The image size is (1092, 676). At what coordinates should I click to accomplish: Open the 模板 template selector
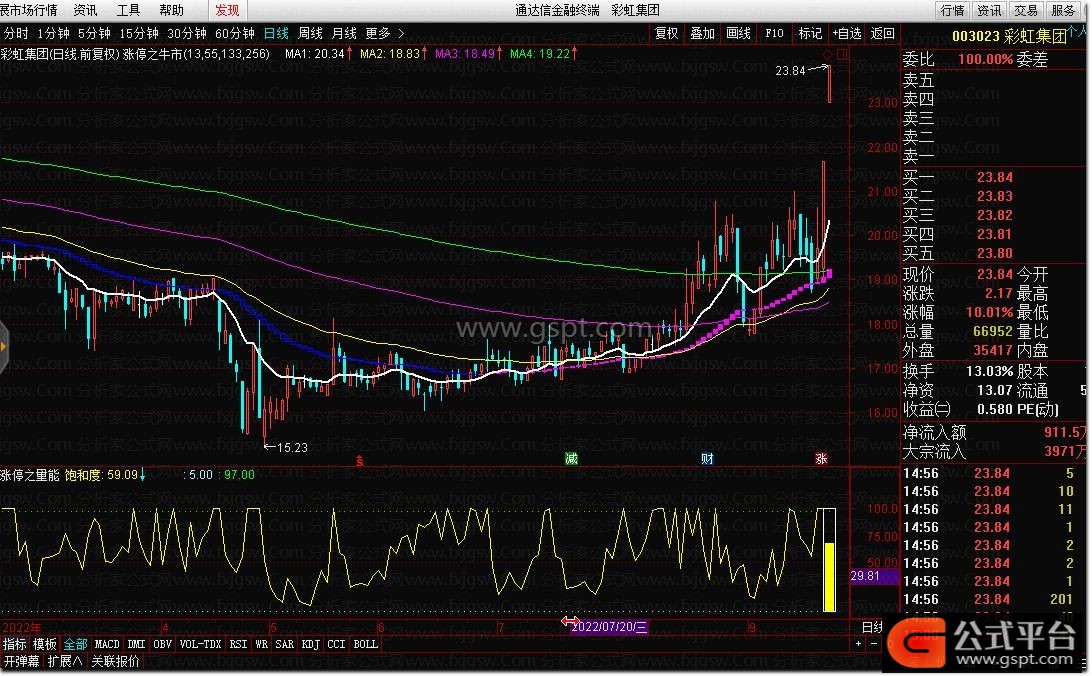[x=45, y=644]
